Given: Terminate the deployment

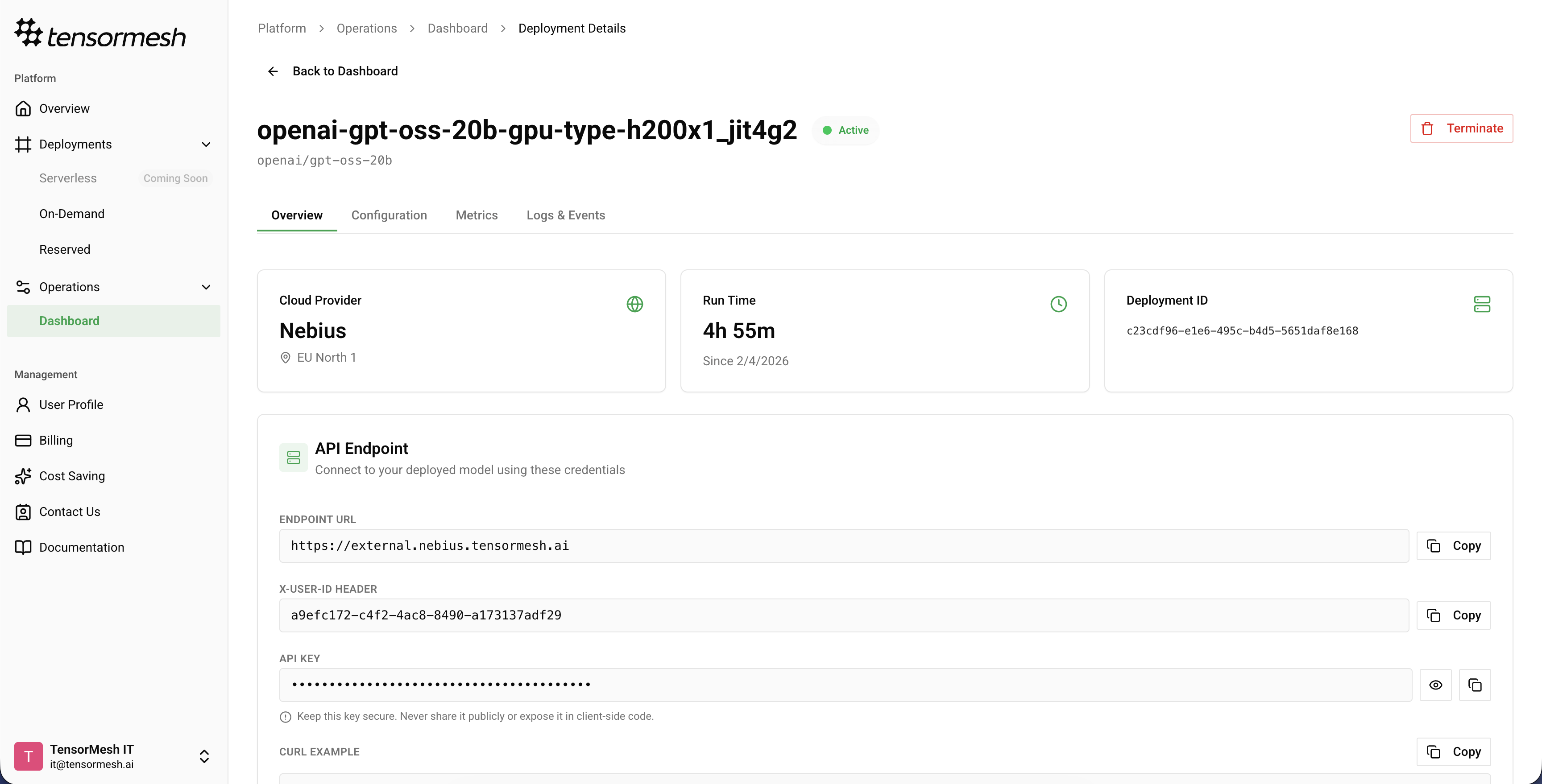Looking at the screenshot, I should [1461, 128].
